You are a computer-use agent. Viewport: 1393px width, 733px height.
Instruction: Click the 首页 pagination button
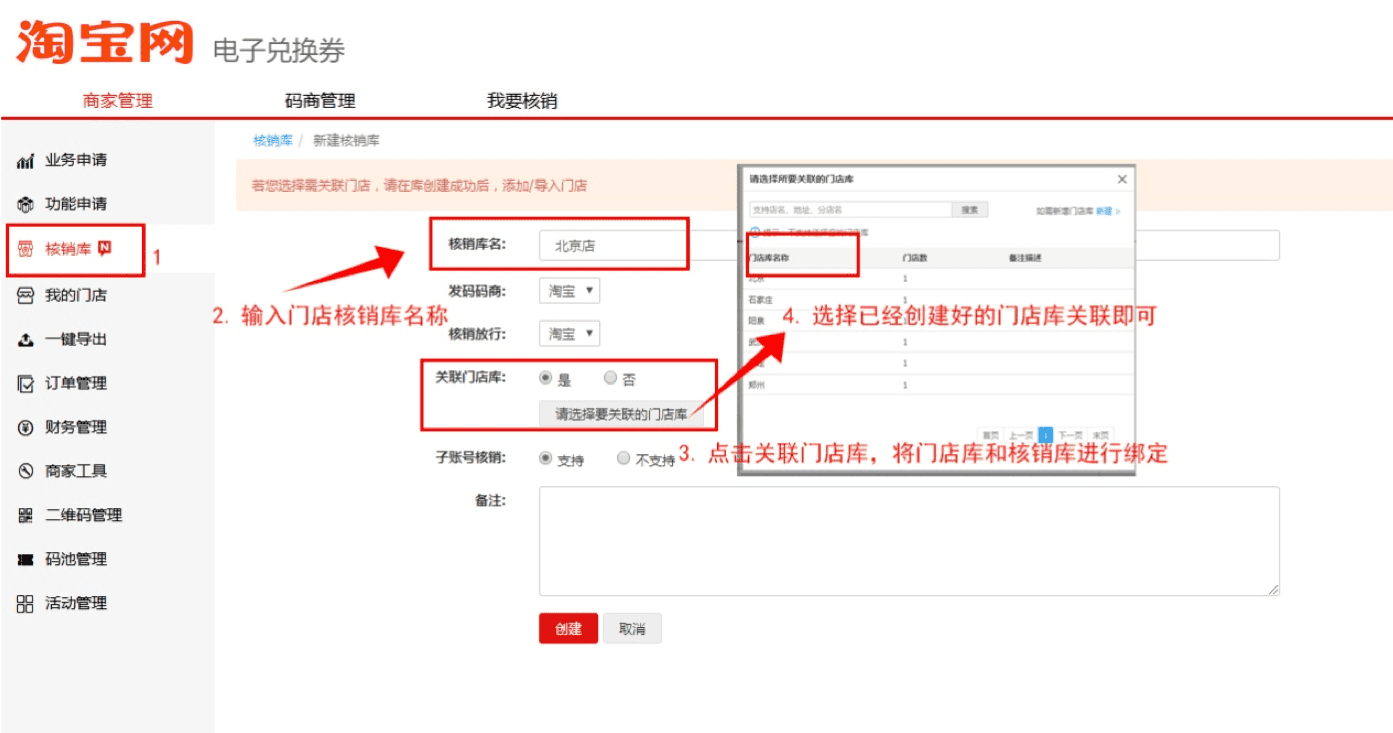coord(990,435)
